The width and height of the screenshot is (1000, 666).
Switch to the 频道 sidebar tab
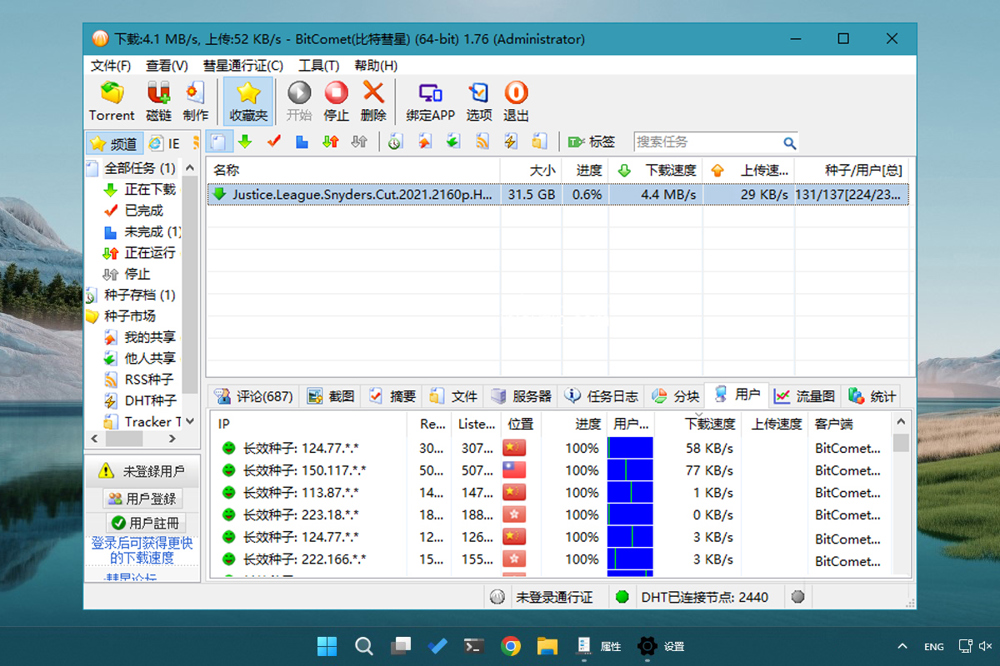click(x=115, y=144)
